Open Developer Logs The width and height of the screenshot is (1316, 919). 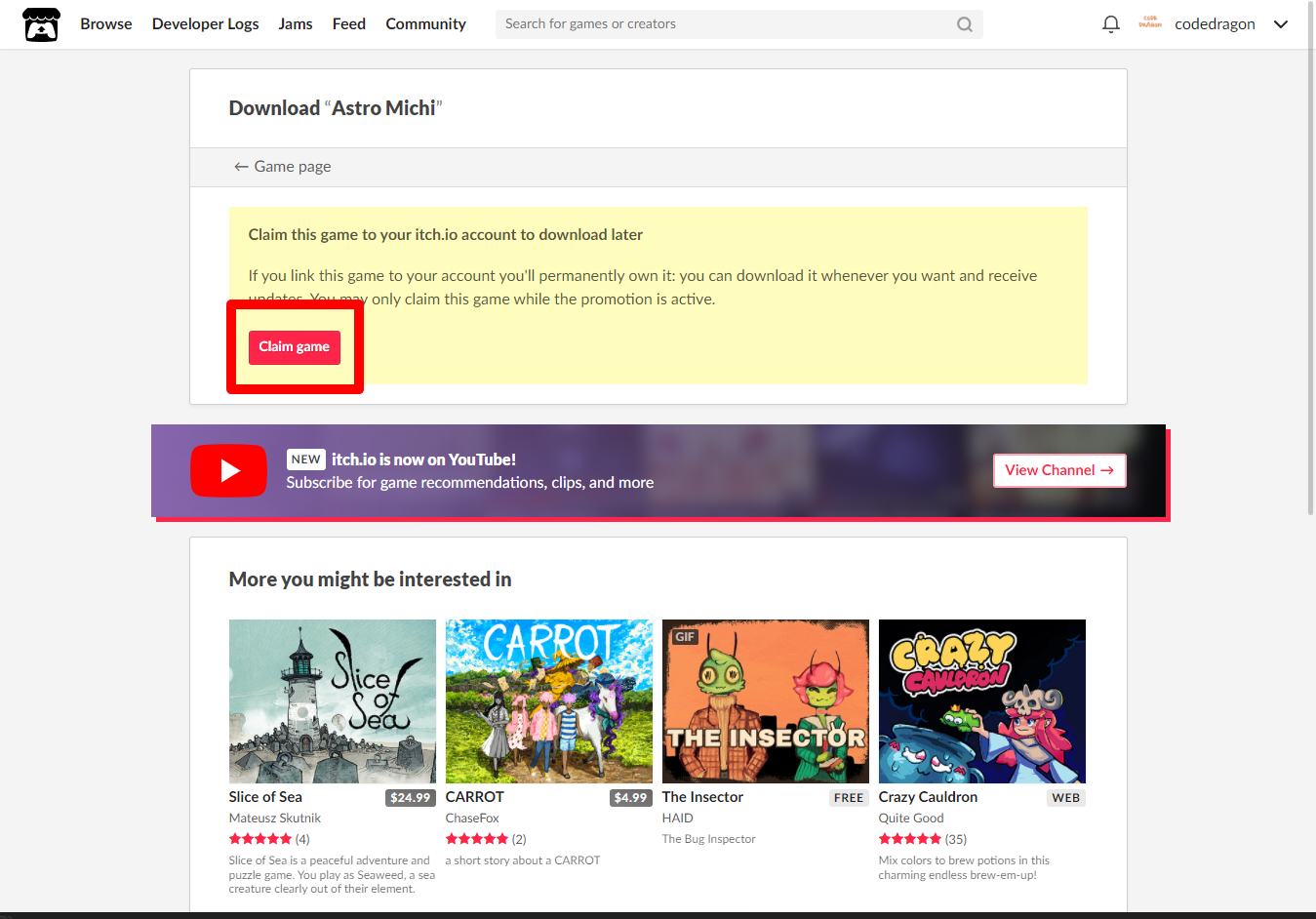point(205,24)
